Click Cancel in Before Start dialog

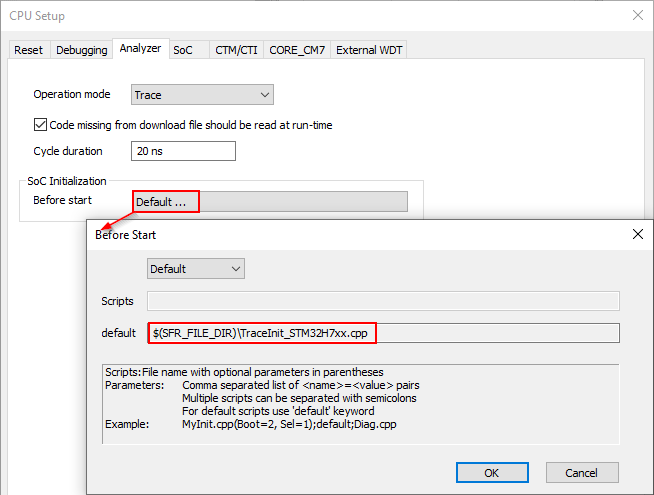point(581,472)
